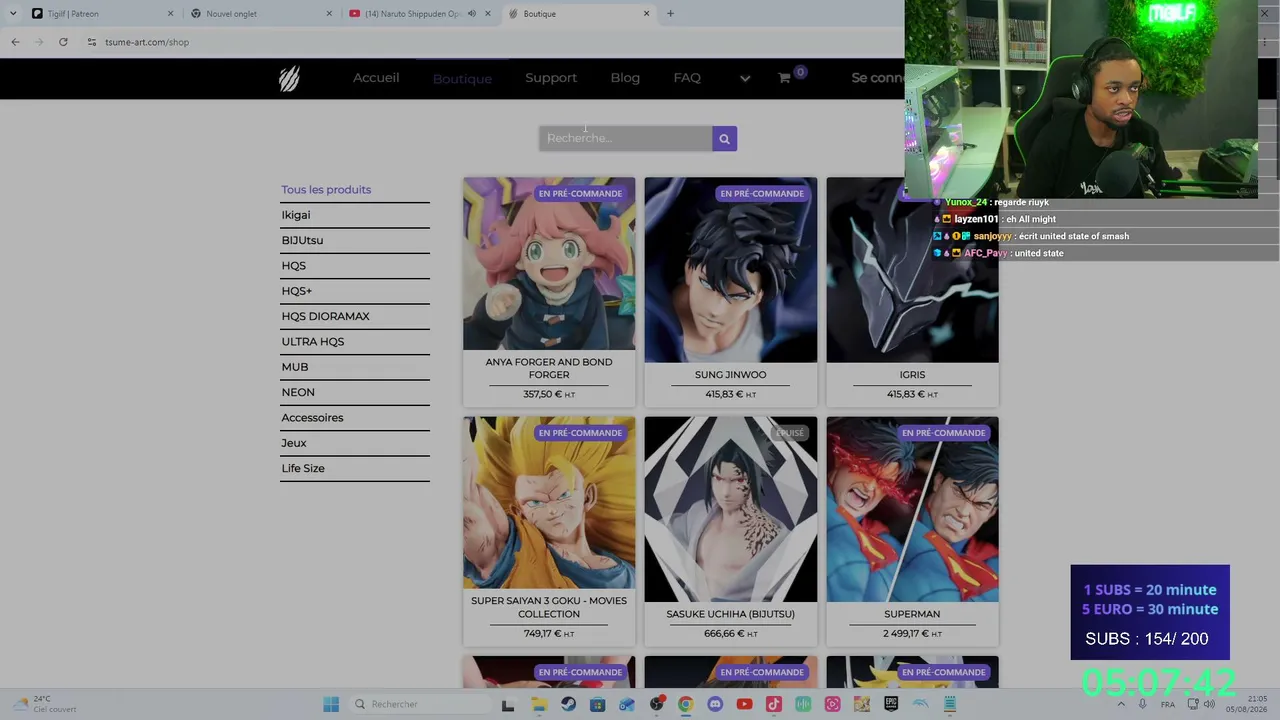The height and width of the screenshot is (720, 1280).
Task: Open a new browser tab with plus
Action: click(670, 14)
